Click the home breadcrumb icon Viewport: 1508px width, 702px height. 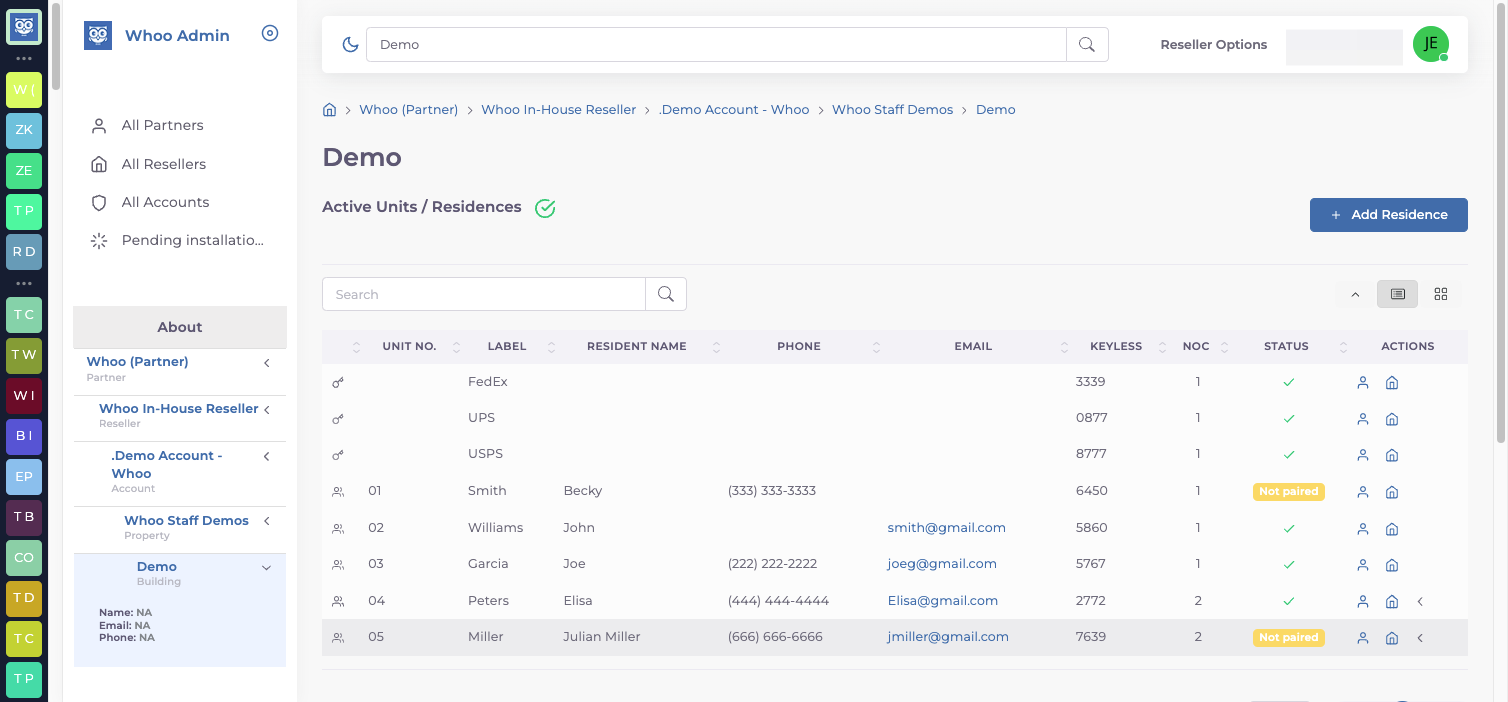[x=329, y=110]
